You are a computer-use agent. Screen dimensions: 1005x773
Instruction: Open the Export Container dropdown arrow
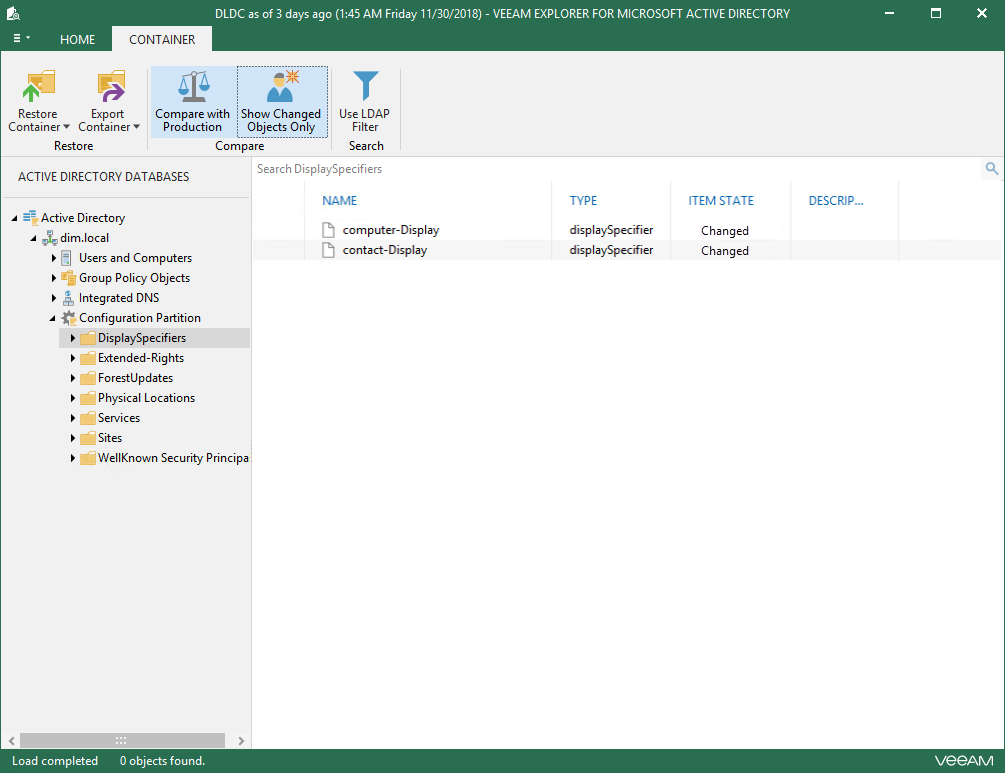click(137, 127)
